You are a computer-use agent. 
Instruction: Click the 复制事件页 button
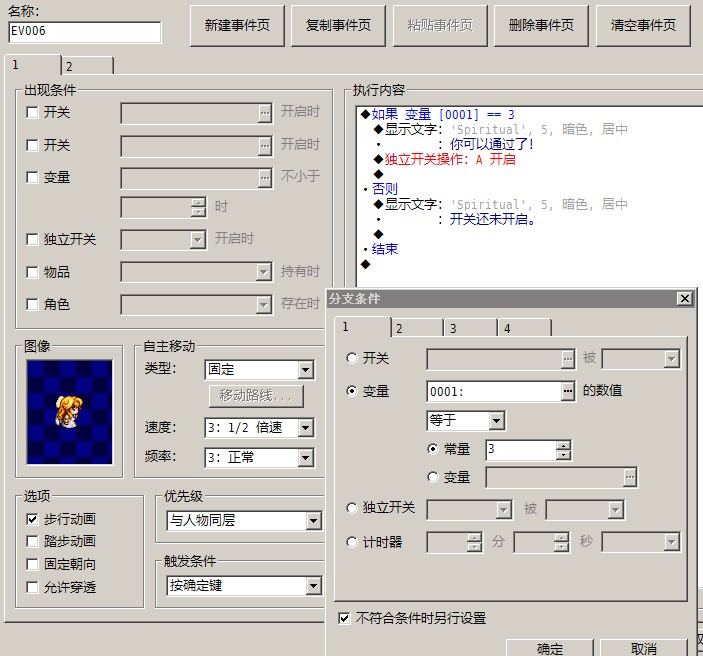338,26
